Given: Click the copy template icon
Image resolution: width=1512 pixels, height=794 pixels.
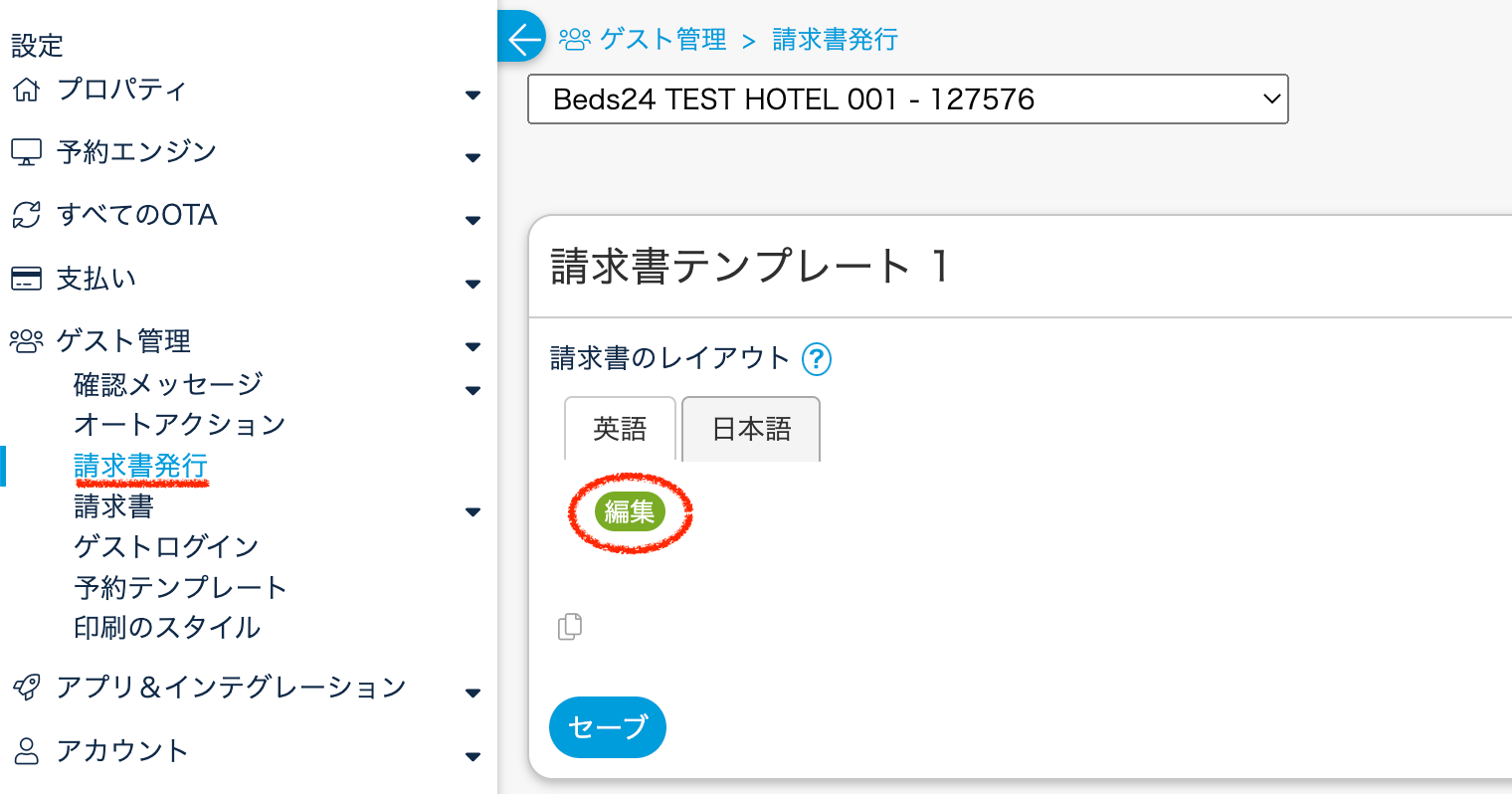Looking at the screenshot, I should (x=570, y=626).
